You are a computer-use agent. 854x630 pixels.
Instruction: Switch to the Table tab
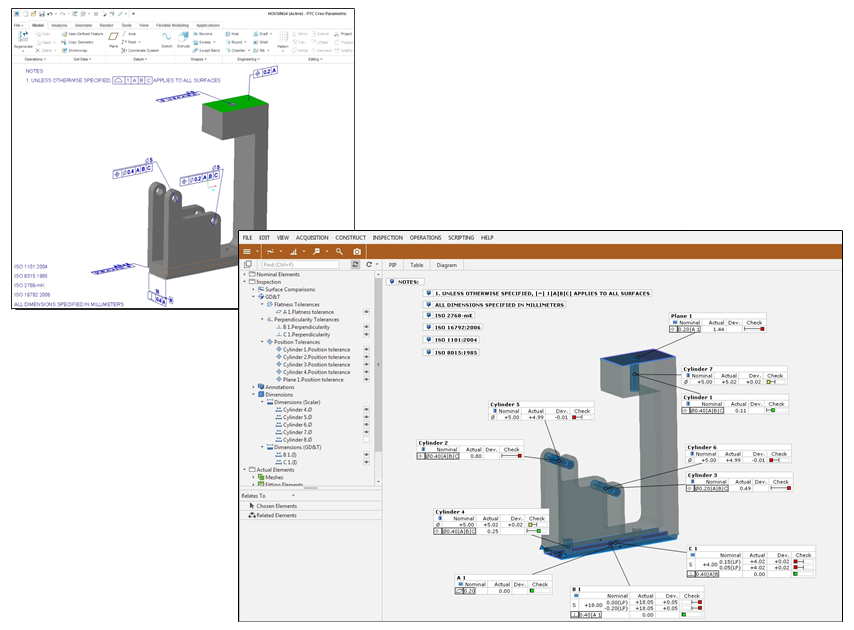point(417,265)
